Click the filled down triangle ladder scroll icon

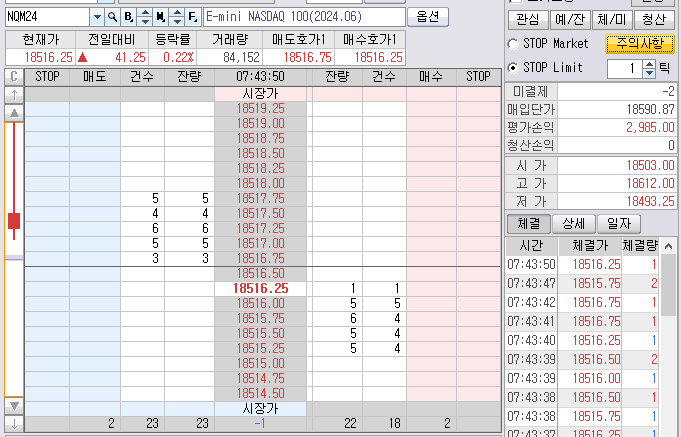tap(14, 406)
